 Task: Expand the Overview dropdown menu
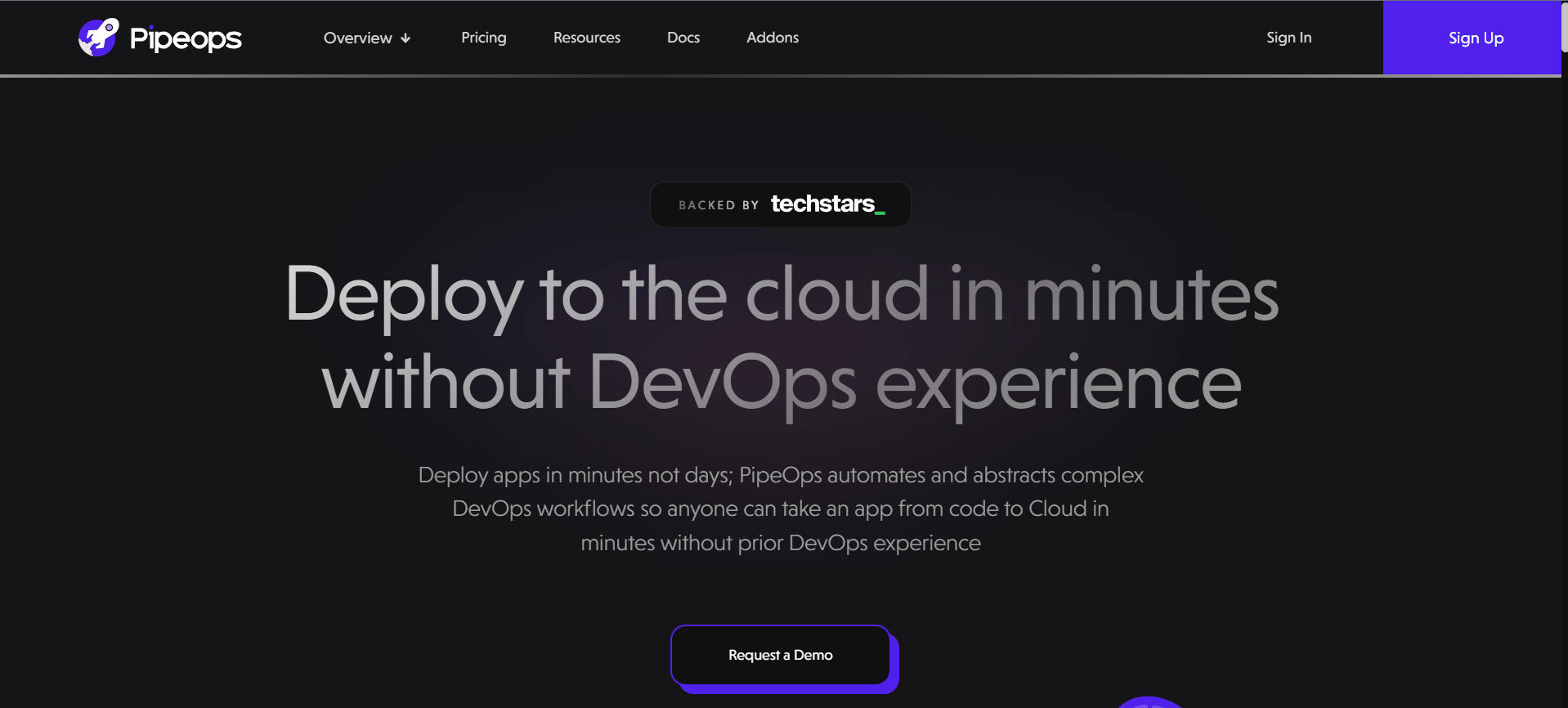tap(367, 38)
